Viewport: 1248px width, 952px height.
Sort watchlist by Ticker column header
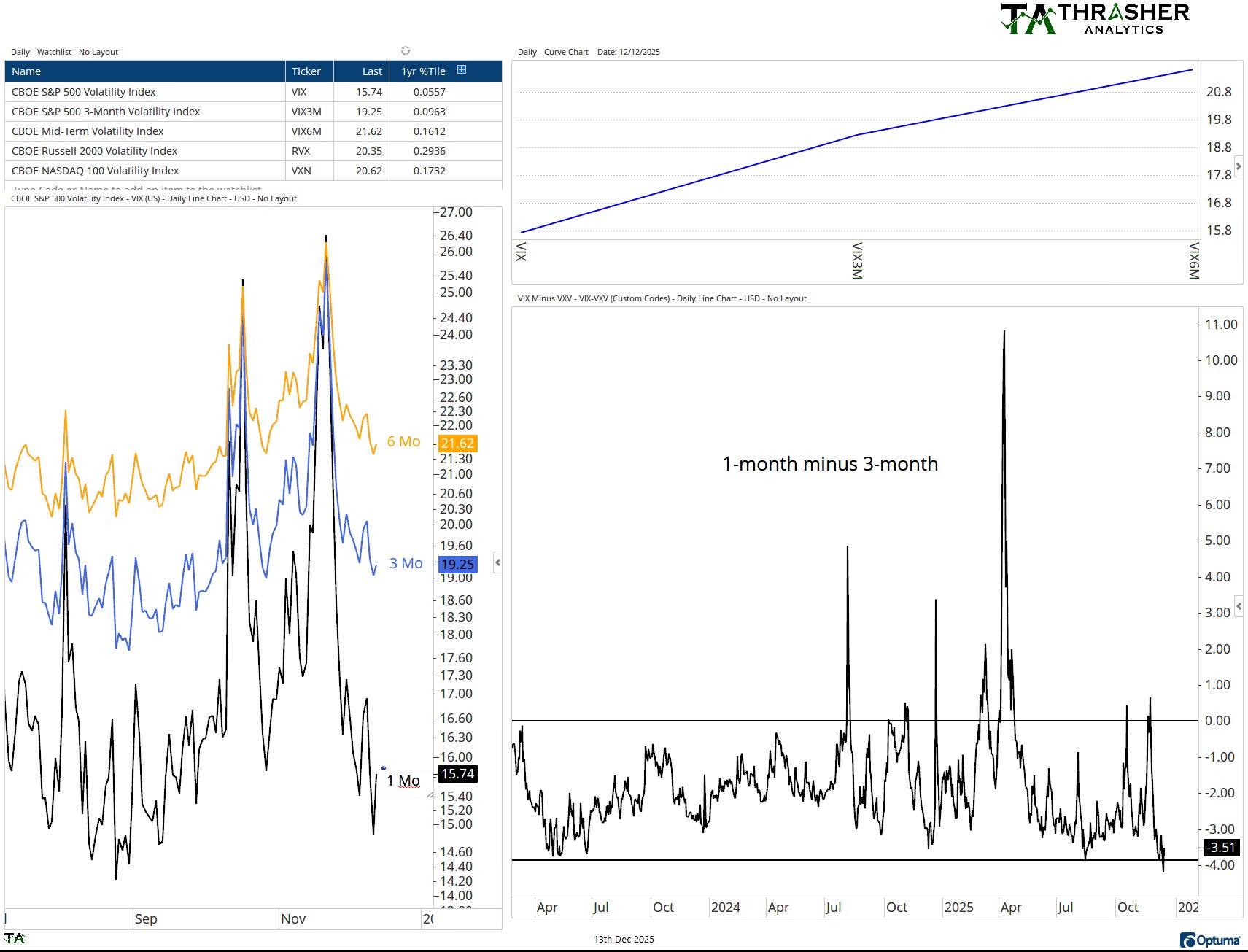pos(309,71)
